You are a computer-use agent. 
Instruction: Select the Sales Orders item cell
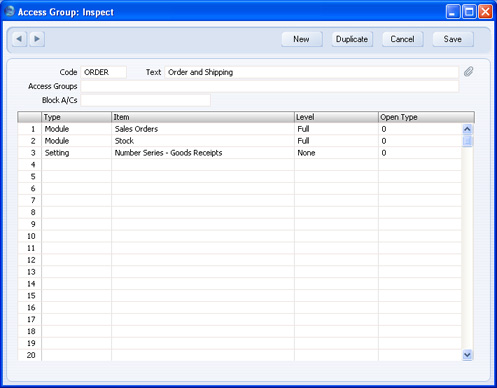(203, 129)
